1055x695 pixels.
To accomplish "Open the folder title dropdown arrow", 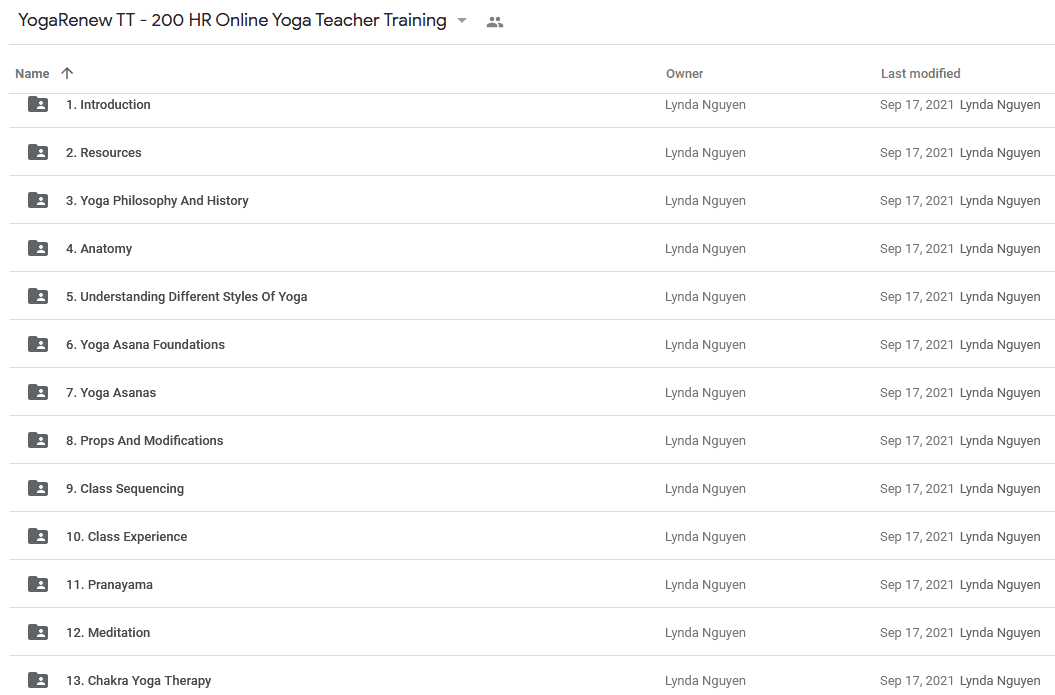I will click(x=462, y=21).
